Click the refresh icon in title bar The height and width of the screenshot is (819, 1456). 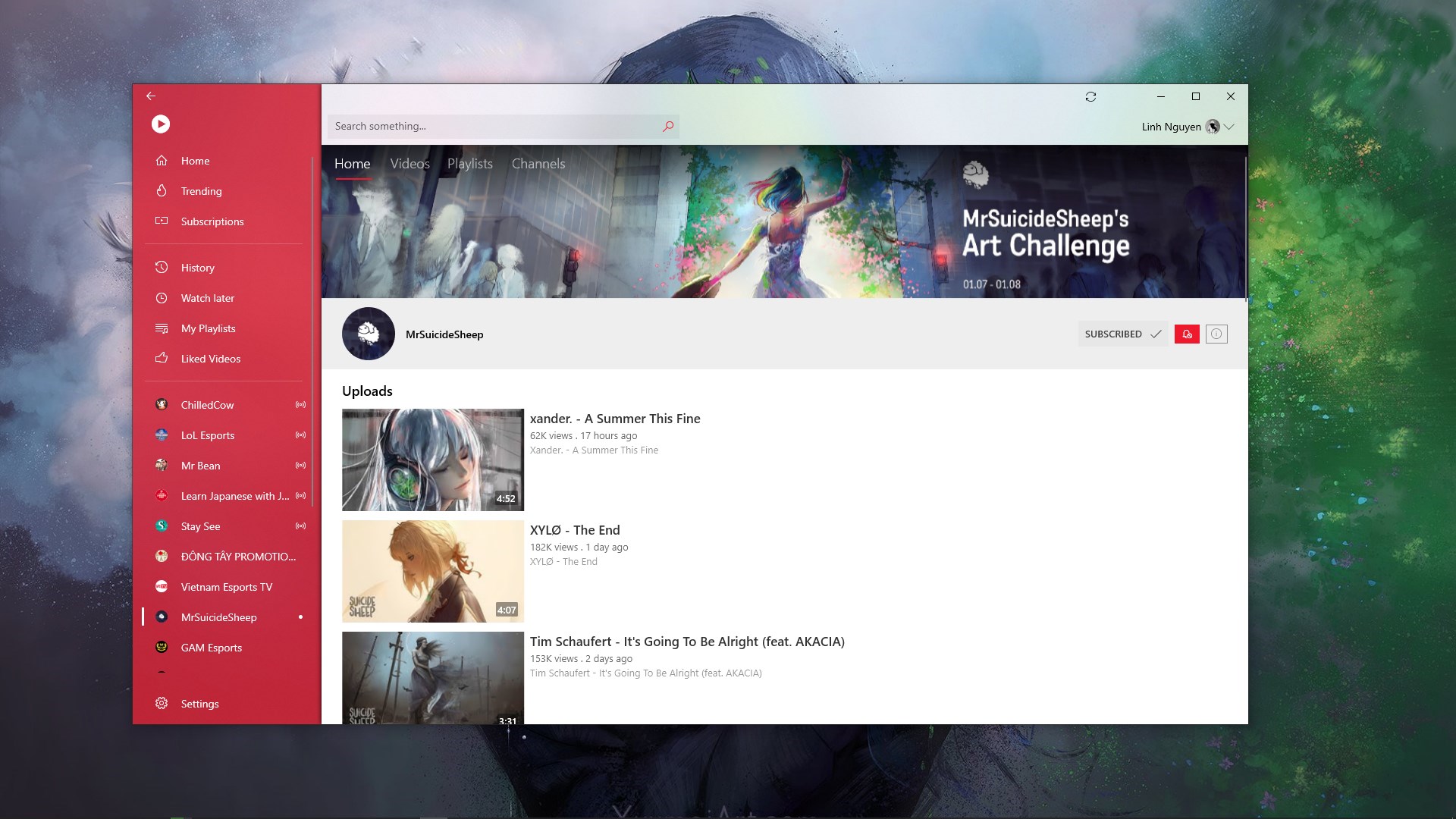[1090, 96]
